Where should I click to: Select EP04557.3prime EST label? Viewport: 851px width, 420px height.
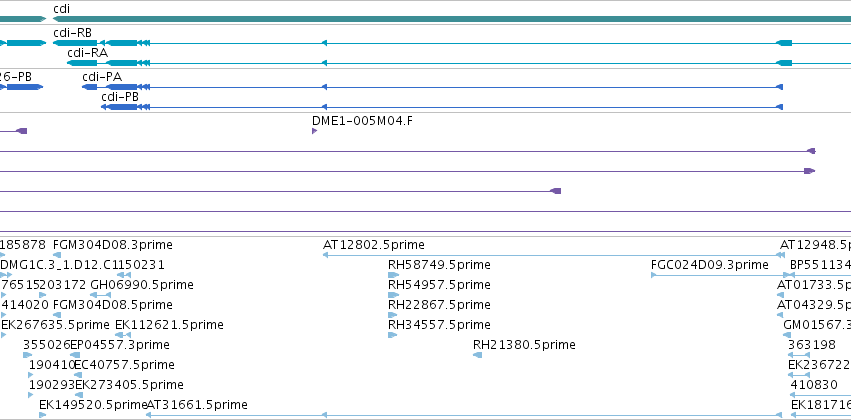click(120, 345)
